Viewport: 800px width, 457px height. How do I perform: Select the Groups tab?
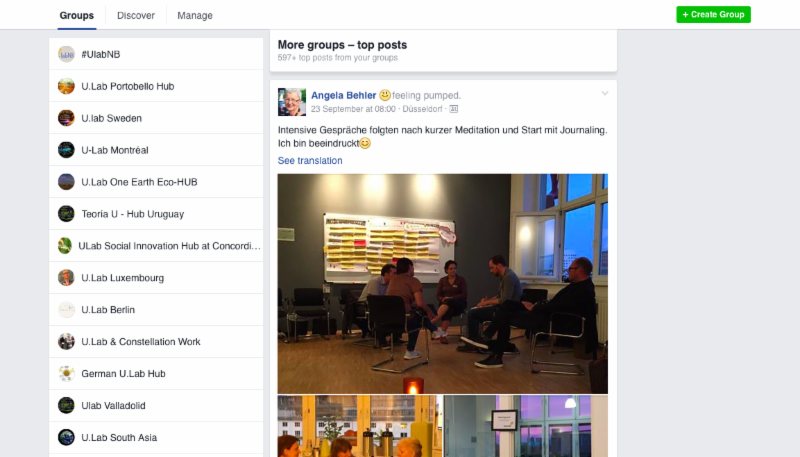77,15
